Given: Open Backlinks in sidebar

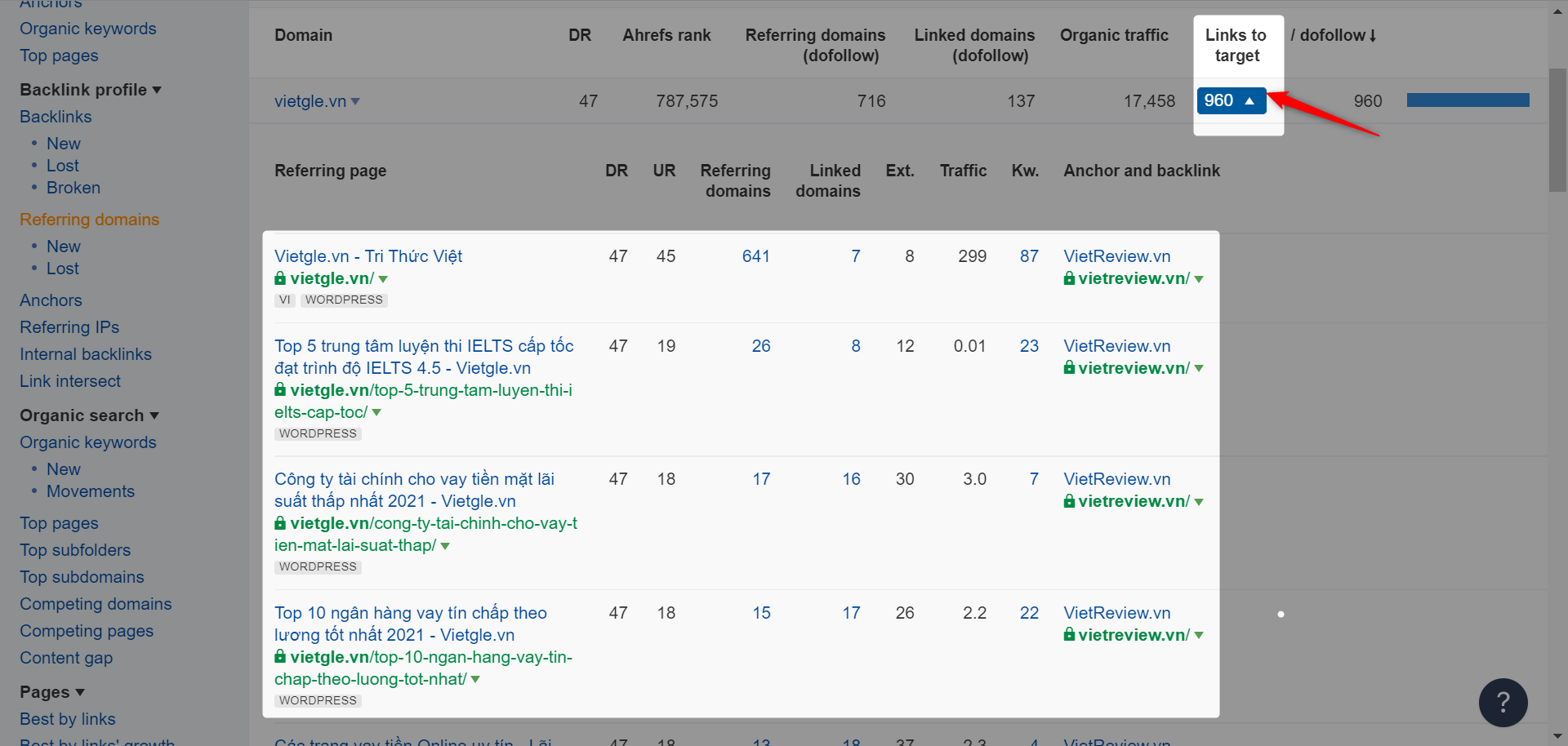Looking at the screenshot, I should pyautogui.click(x=56, y=117).
